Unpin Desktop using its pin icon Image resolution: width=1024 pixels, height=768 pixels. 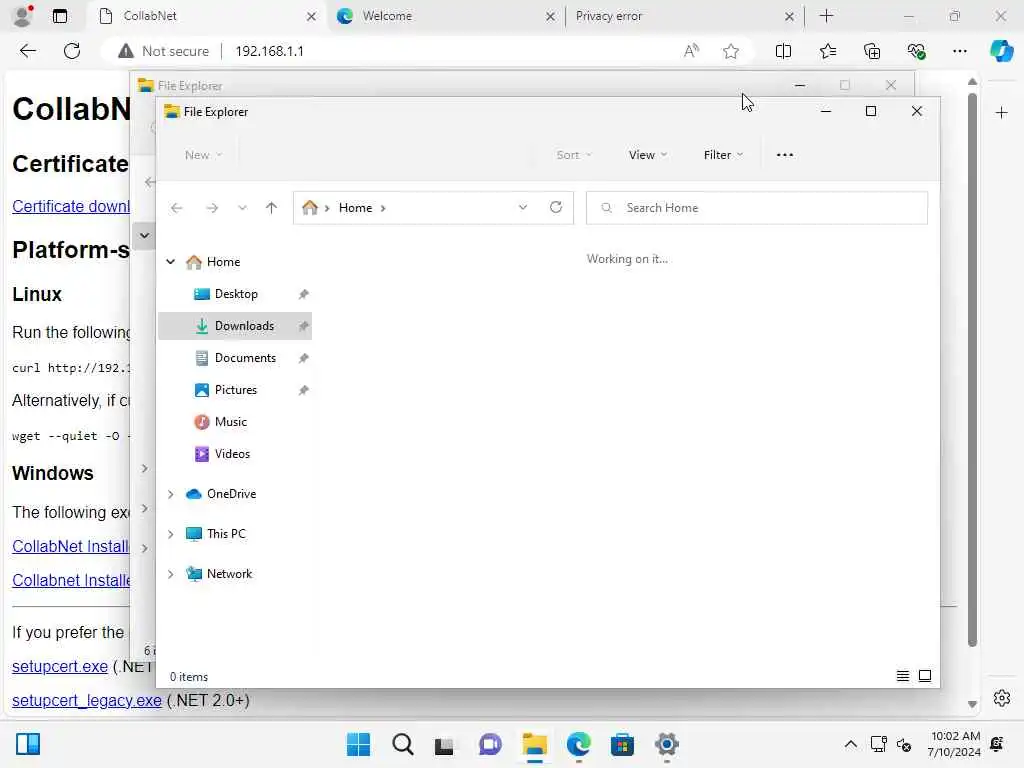[304, 295]
